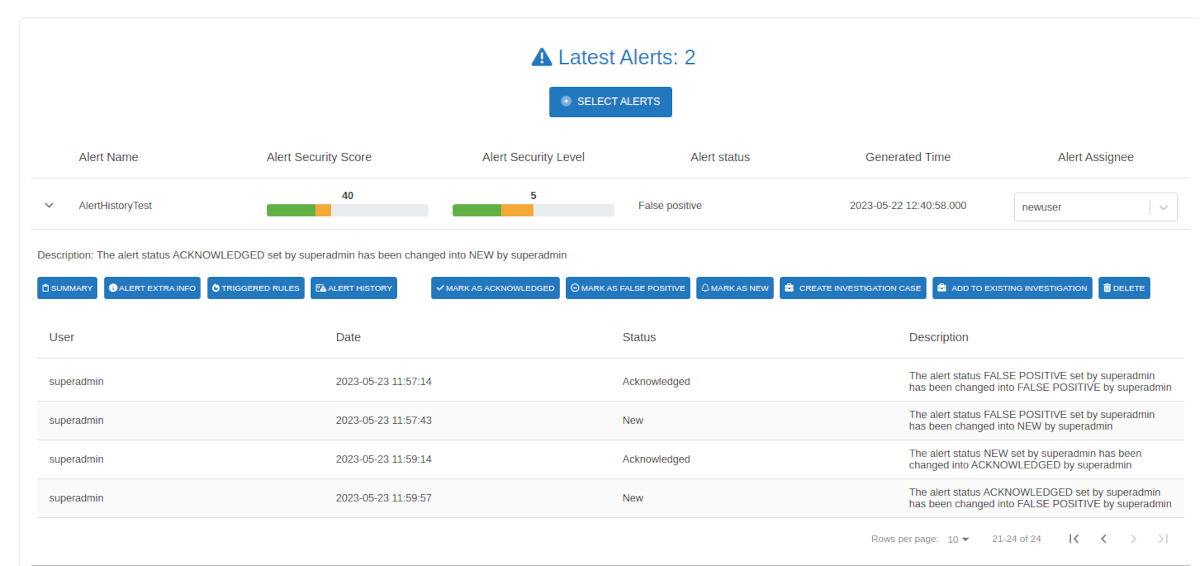Image resolution: width=1200 pixels, height=566 pixels.
Task: Click the generated time 2023-05-22 12:40:58.000
Action: 908,205
